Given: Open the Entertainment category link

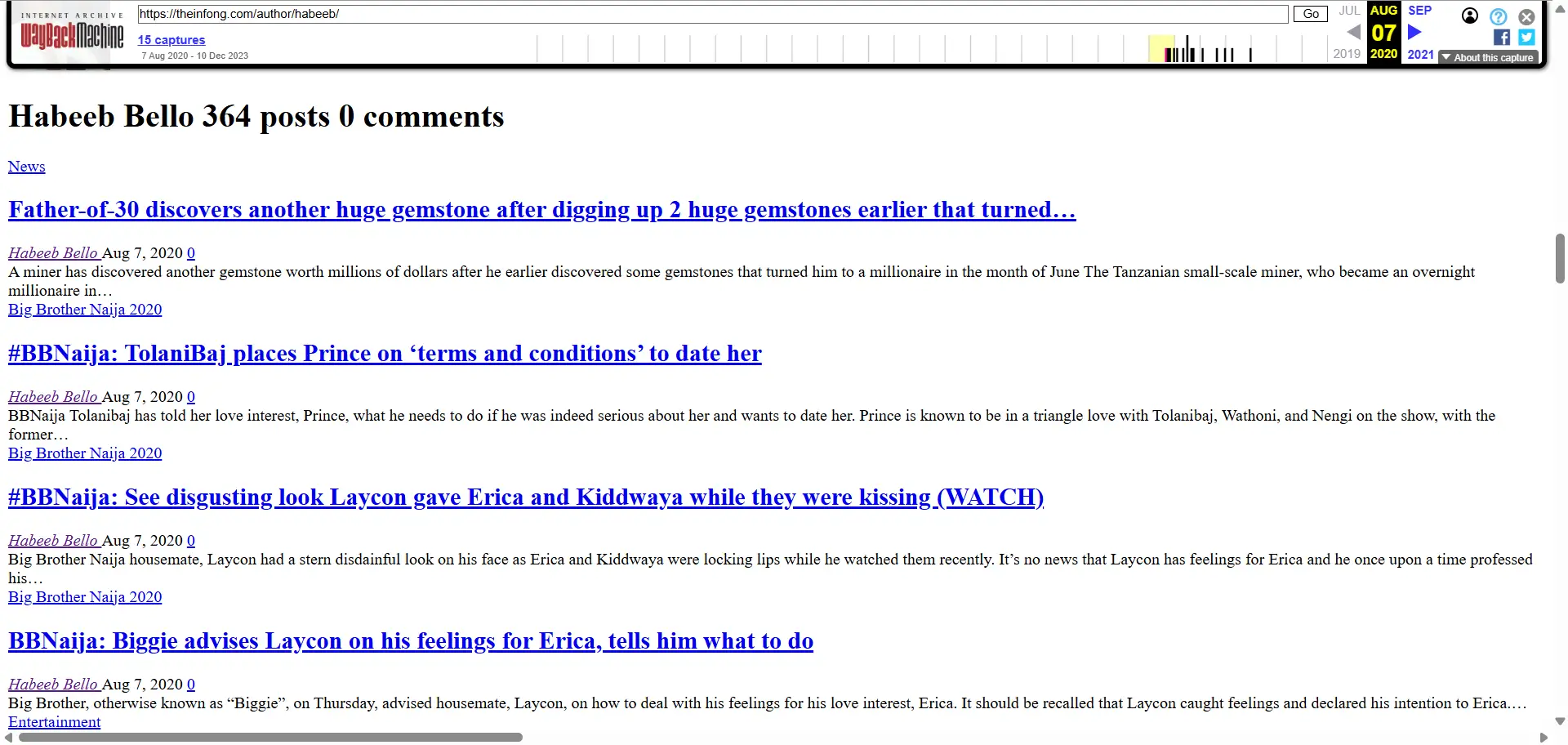Looking at the screenshot, I should [55, 722].
